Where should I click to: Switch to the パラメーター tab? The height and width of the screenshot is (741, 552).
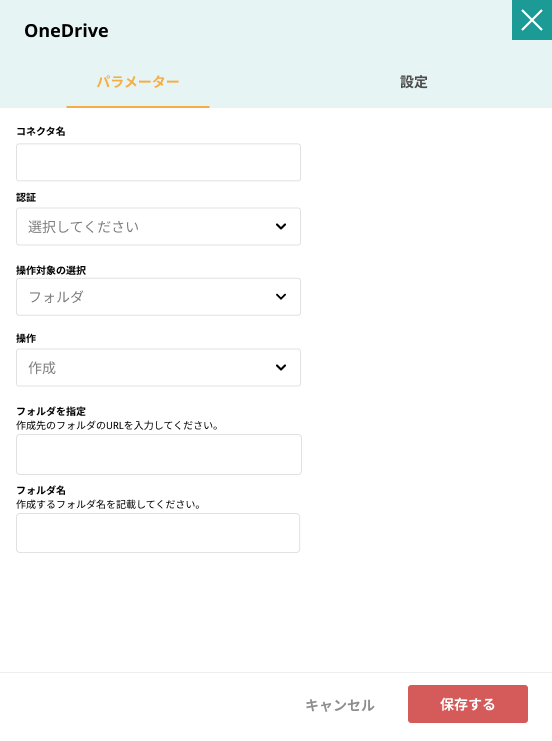click(x=138, y=82)
